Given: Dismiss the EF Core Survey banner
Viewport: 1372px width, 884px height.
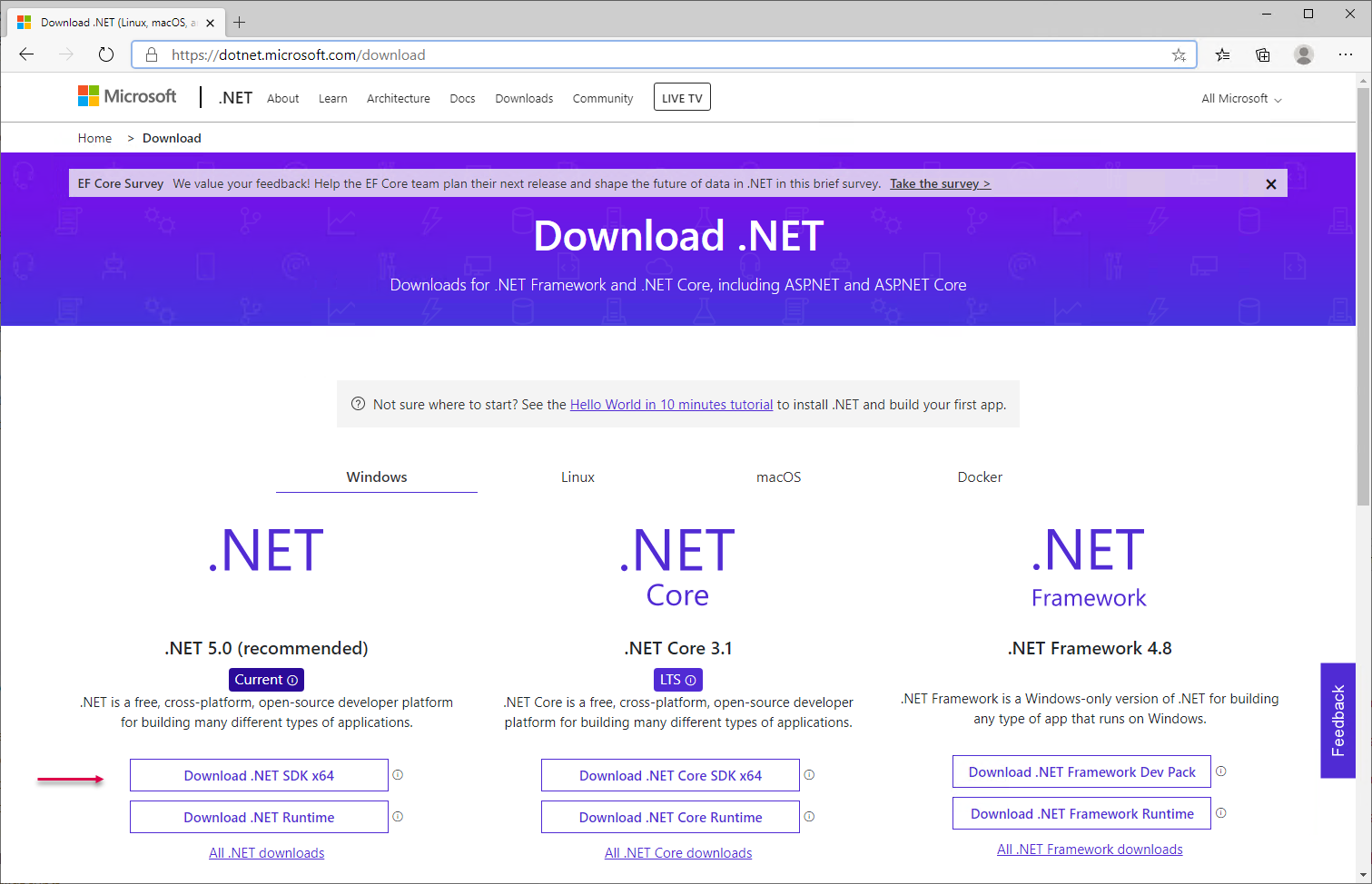Looking at the screenshot, I should coord(1271,184).
